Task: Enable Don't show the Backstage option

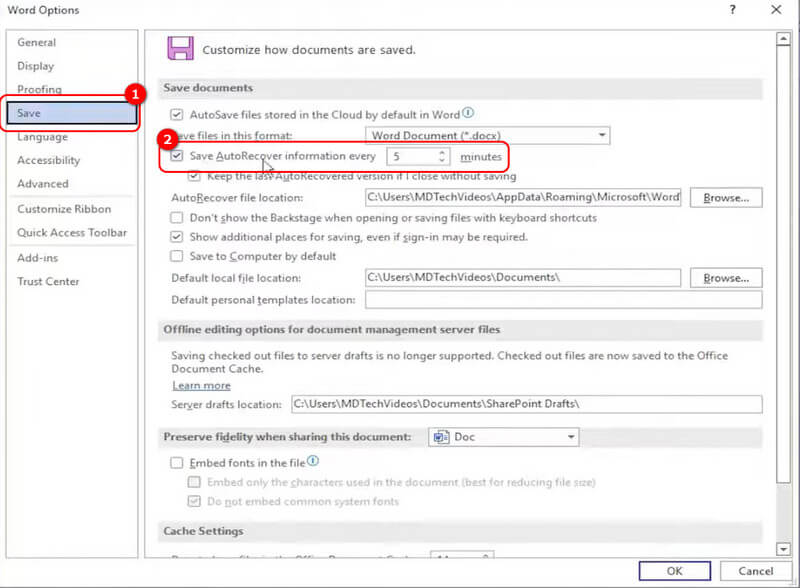Action: 177,218
